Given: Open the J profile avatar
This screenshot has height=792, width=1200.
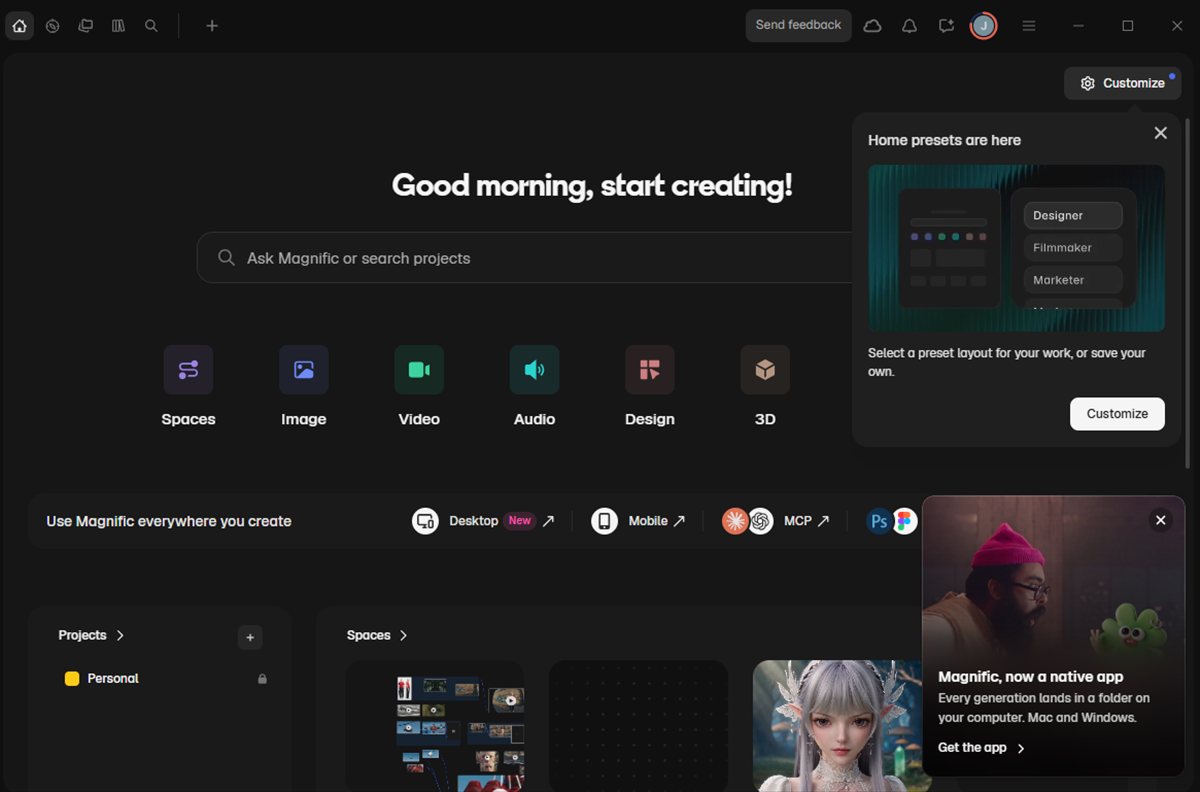Looking at the screenshot, I should (984, 26).
